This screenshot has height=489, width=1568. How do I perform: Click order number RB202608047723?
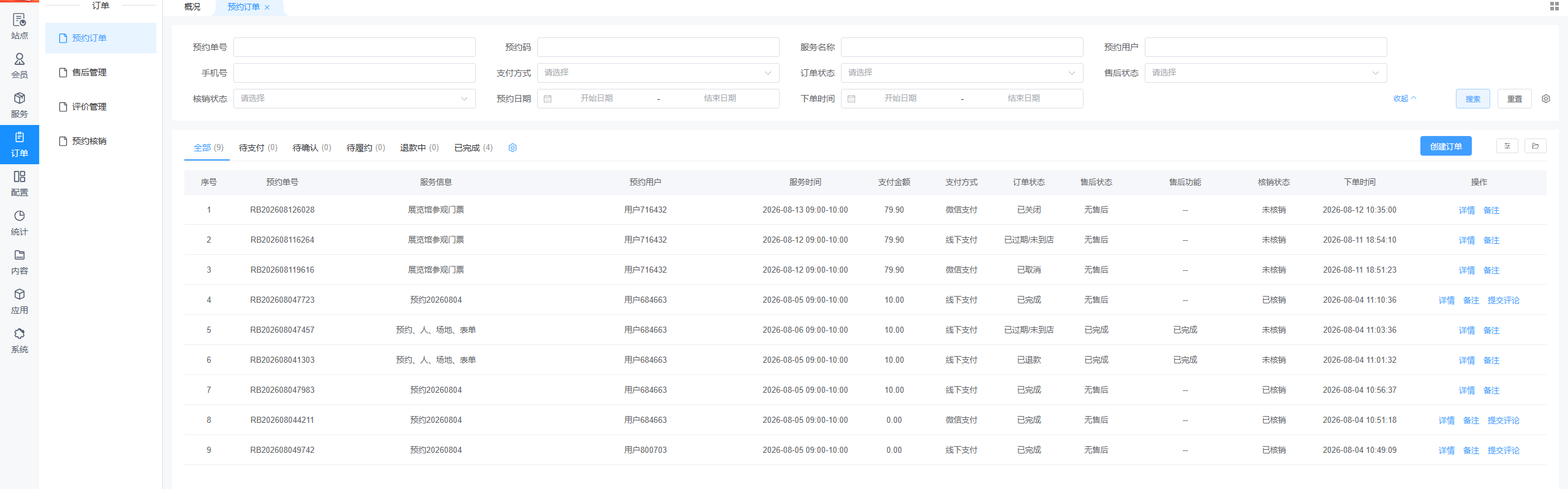282,300
